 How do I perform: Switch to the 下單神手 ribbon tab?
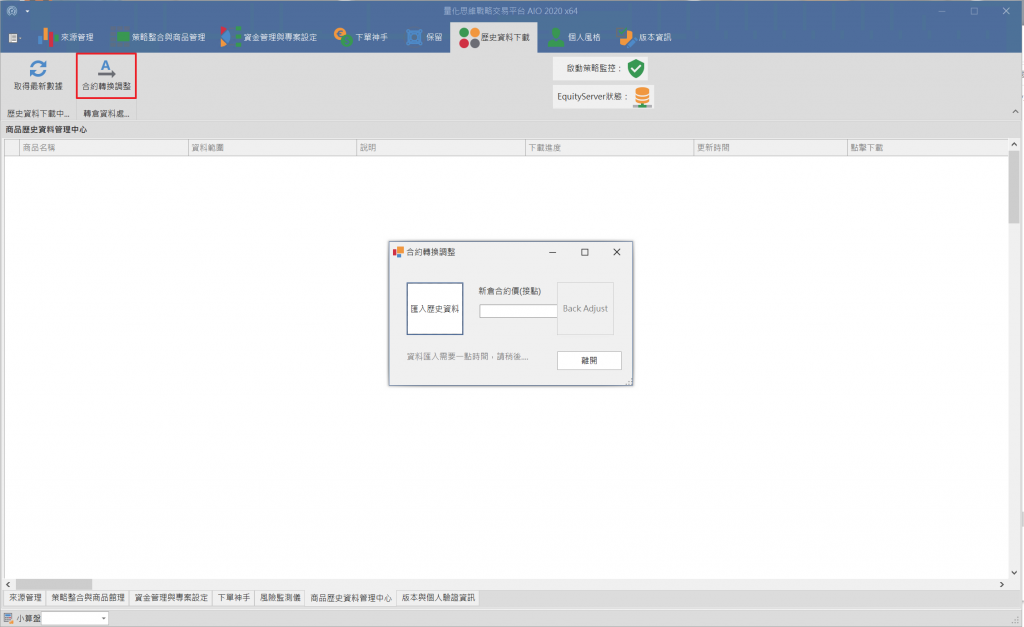(x=366, y=38)
